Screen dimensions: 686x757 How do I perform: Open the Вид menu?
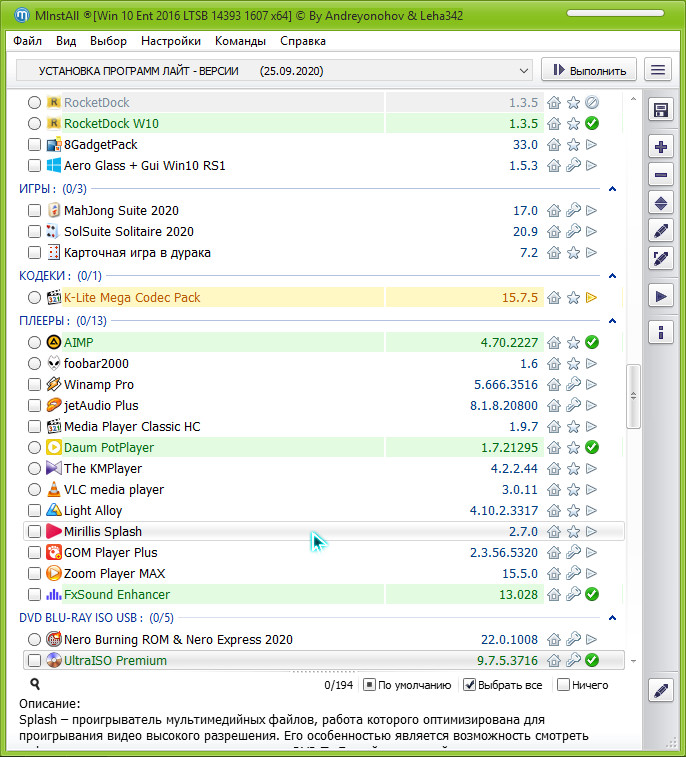coord(66,41)
